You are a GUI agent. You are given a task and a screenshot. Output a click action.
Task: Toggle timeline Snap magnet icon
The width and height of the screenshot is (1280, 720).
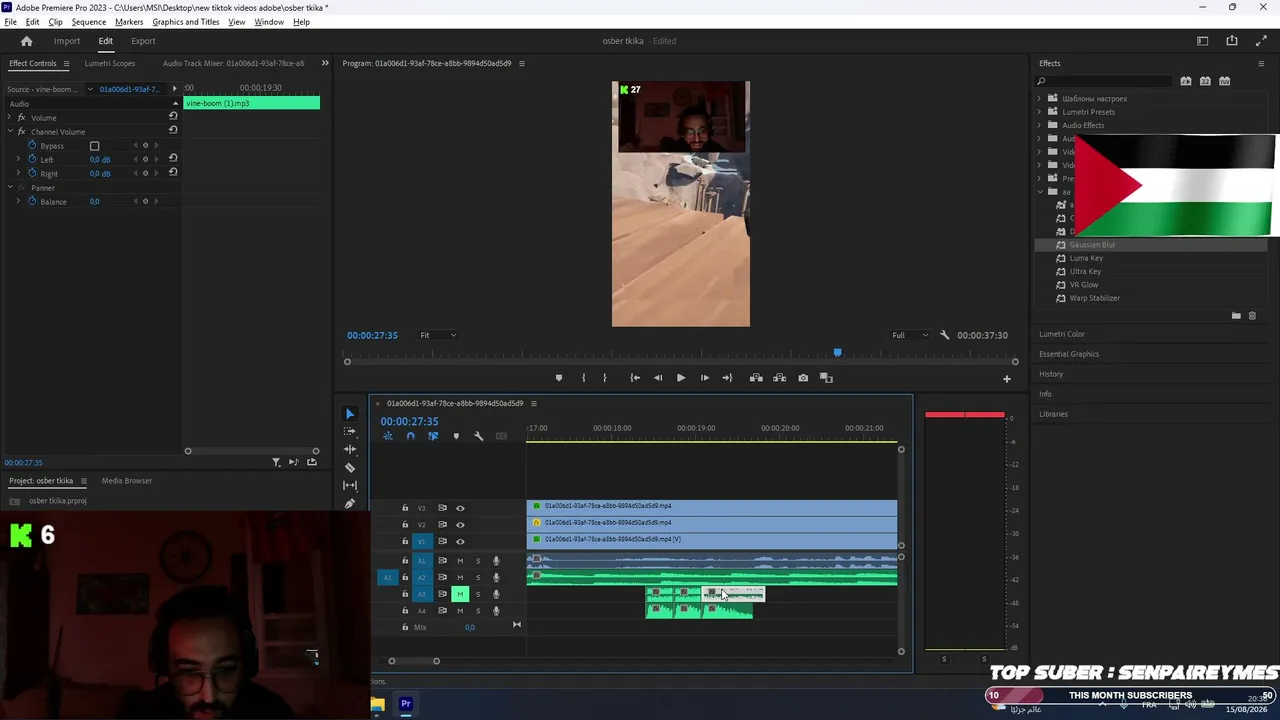click(x=410, y=436)
